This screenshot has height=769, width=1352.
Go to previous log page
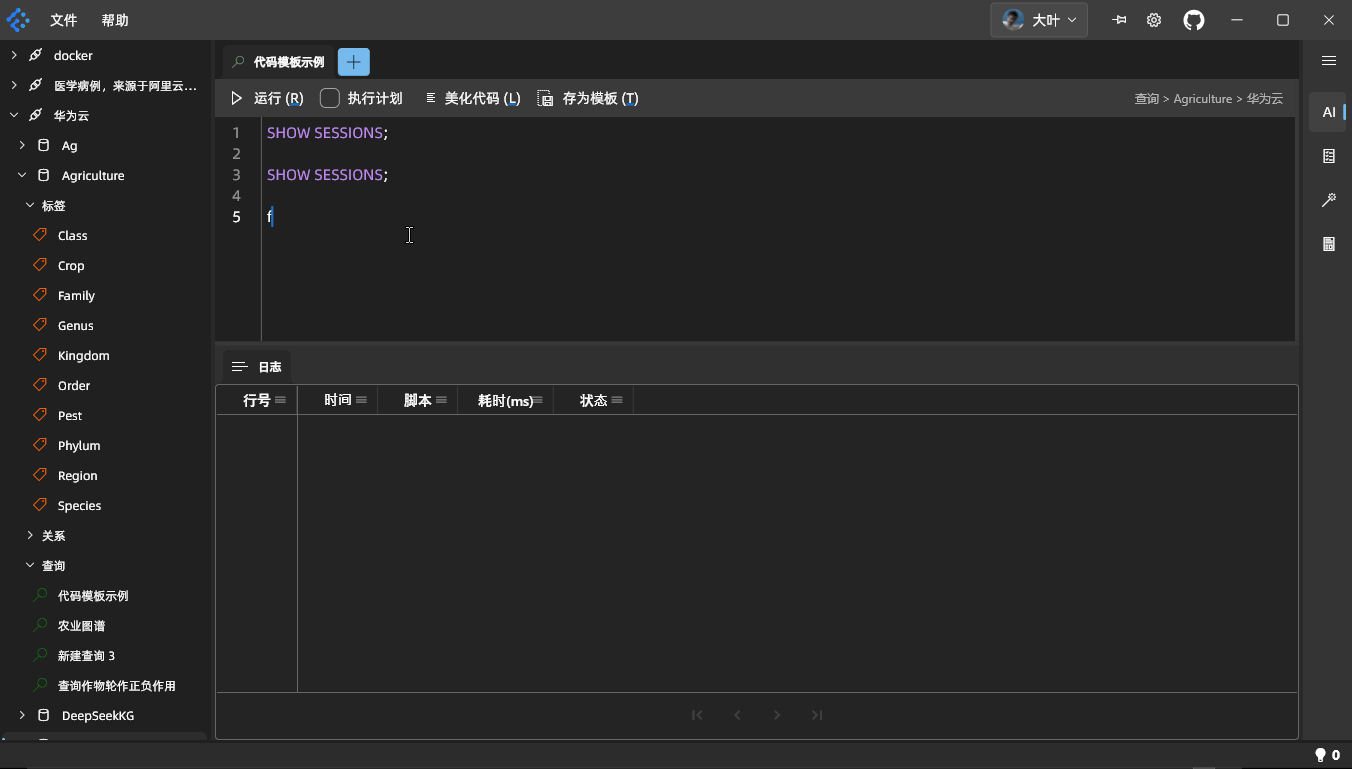click(x=737, y=715)
